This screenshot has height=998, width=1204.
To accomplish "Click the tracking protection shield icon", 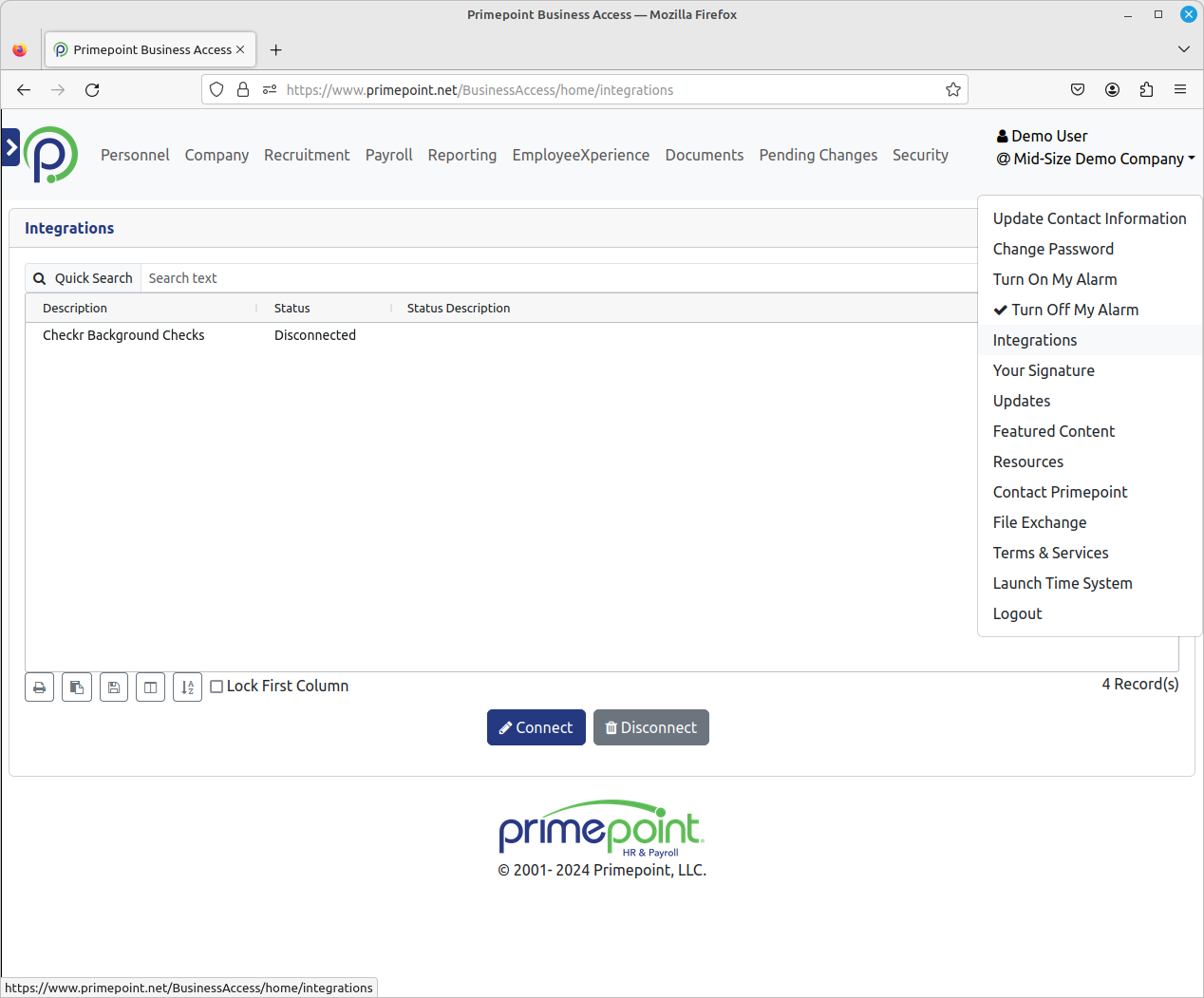I will (x=216, y=89).
